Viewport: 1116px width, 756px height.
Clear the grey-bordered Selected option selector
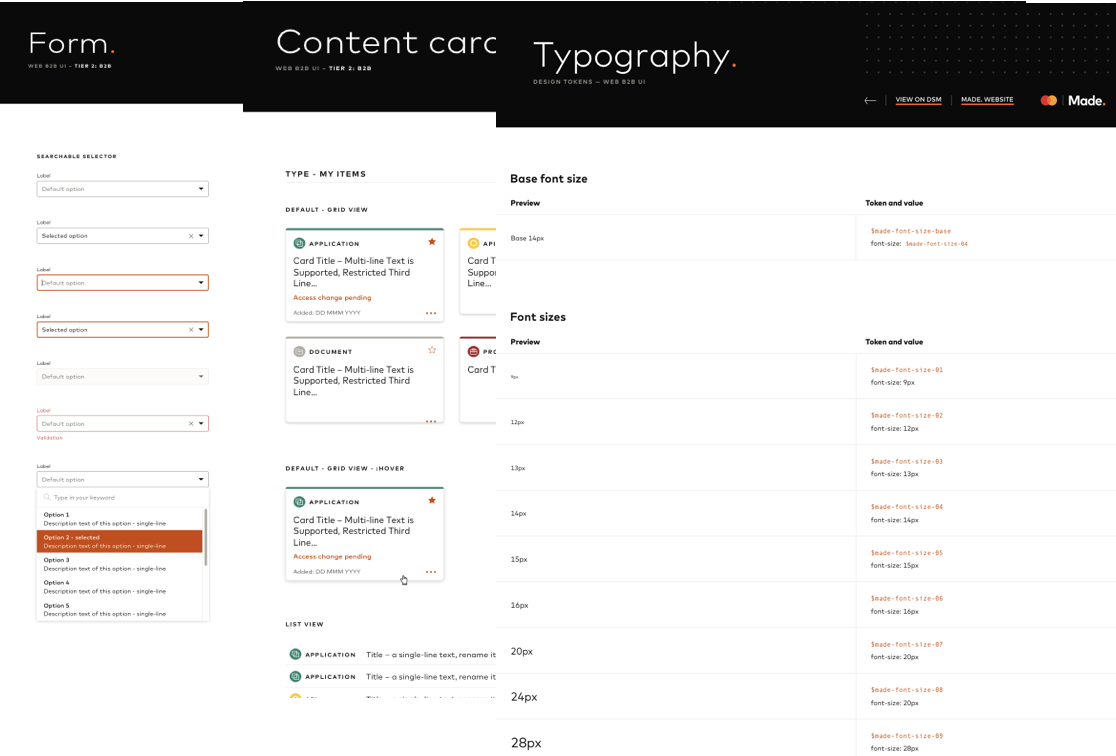[x=191, y=236]
